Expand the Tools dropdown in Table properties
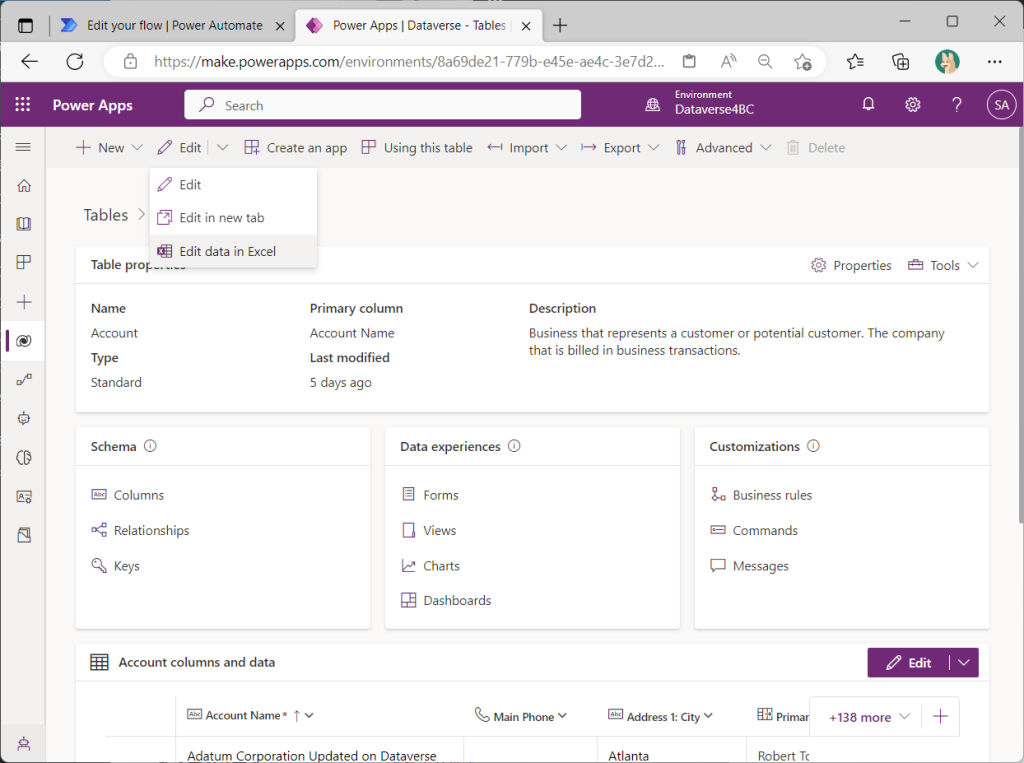Viewport: 1024px width, 763px height. tap(973, 265)
